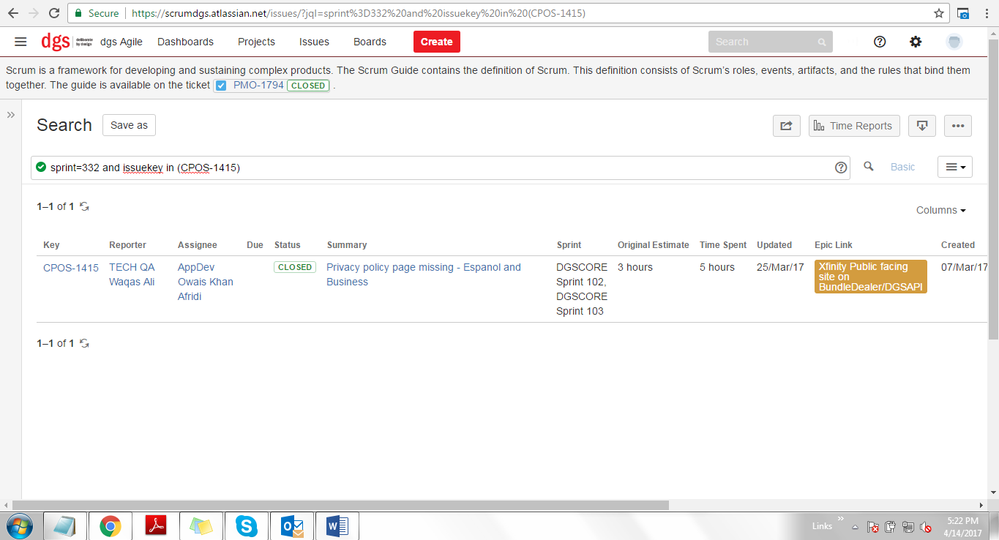This screenshot has height=540, width=999.
Task: Sort by the Summary column header
Action: click(347, 245)
